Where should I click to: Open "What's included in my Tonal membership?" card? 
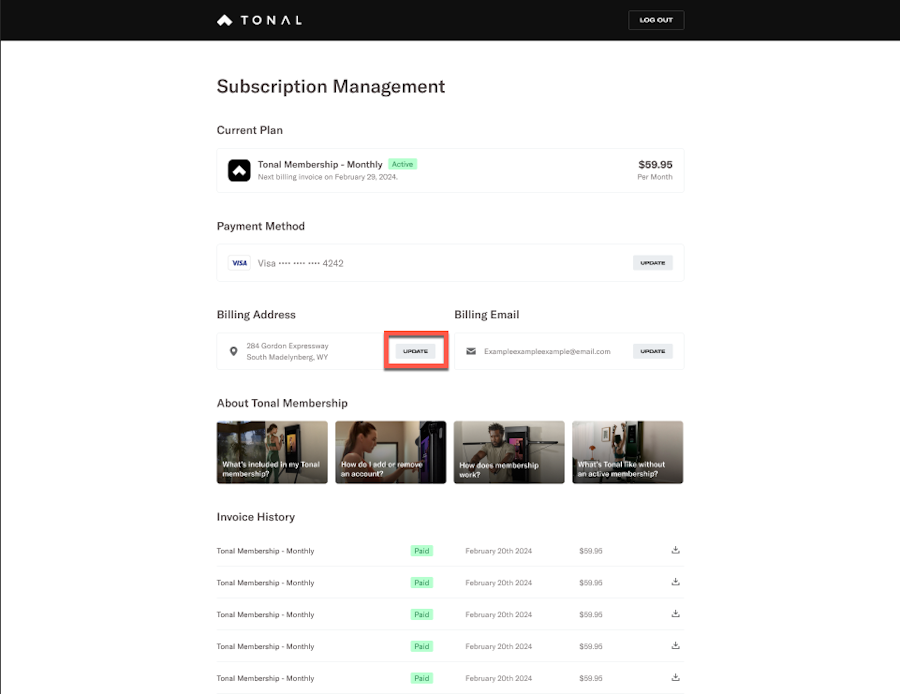click(x=272, y=452)
